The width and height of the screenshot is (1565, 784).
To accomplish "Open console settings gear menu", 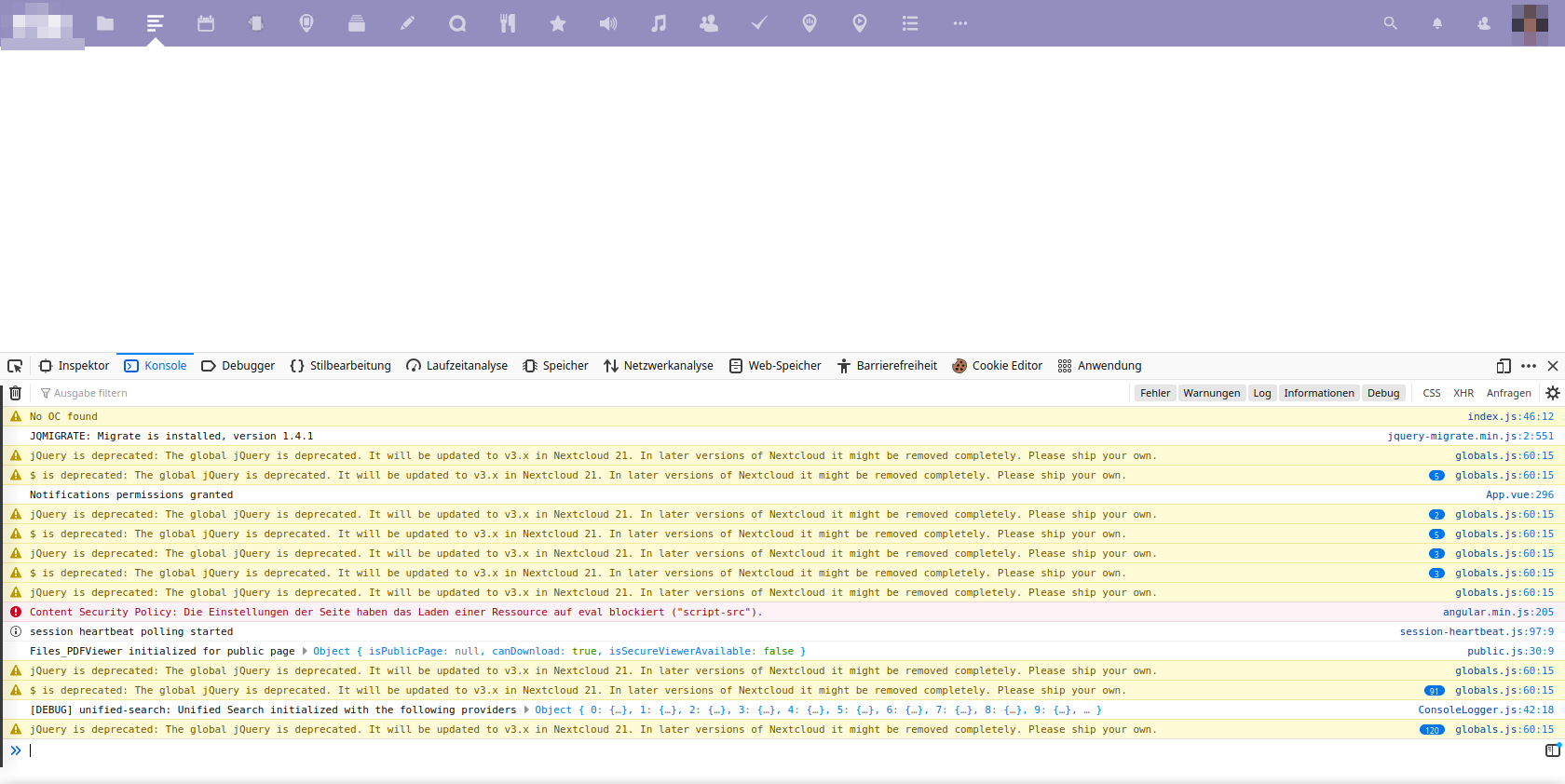I will point(1552,393).
